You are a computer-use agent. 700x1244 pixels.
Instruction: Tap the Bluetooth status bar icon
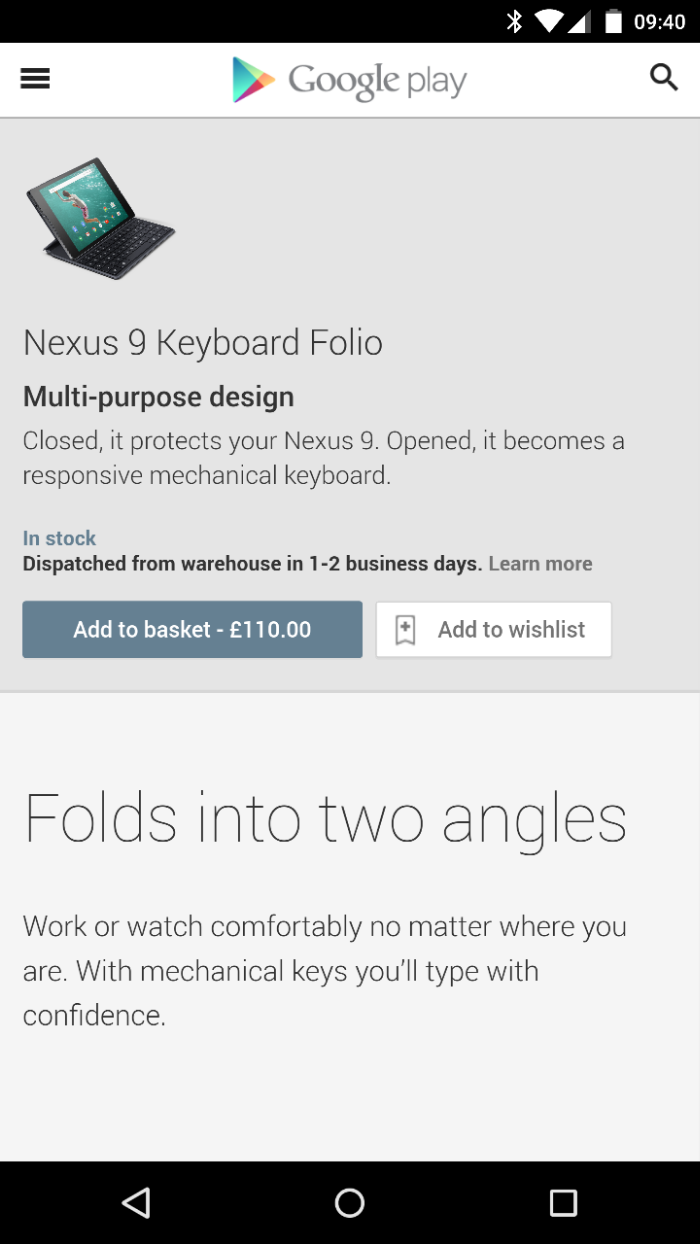[x=514, y=21]
